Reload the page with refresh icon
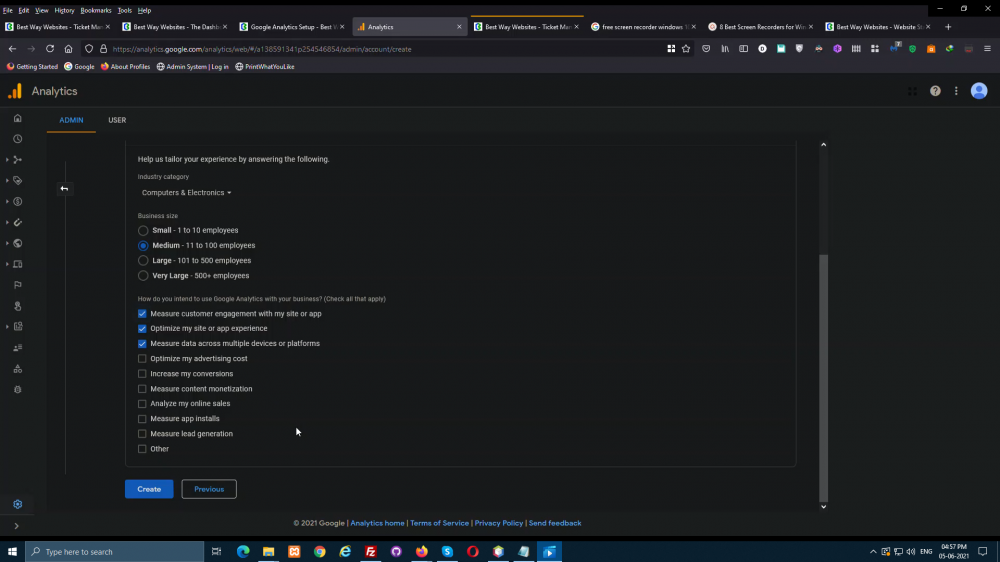The image size is (1000, 562). [50, 48]
